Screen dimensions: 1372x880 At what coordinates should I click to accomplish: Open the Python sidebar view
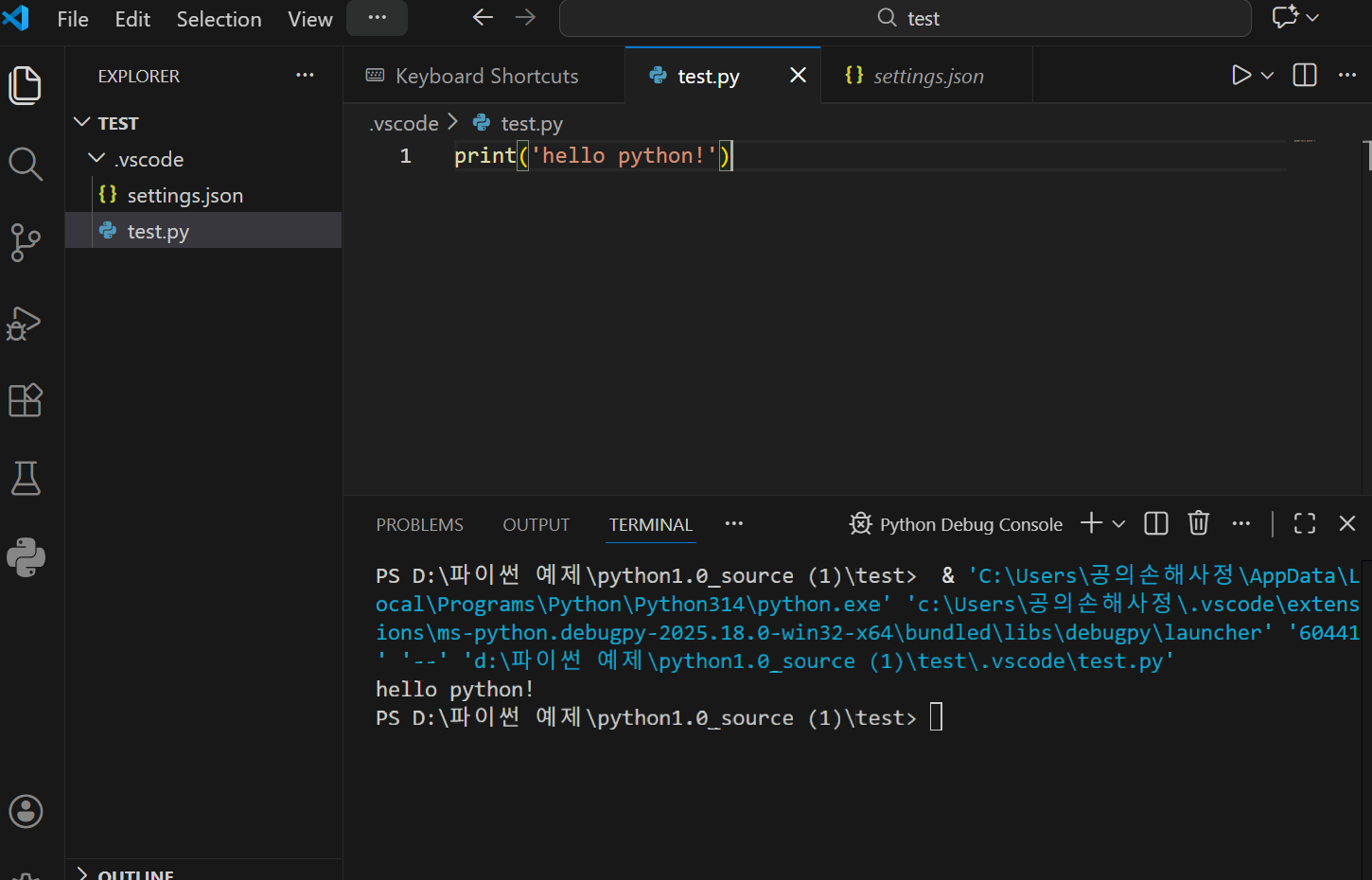pos(26,557)
